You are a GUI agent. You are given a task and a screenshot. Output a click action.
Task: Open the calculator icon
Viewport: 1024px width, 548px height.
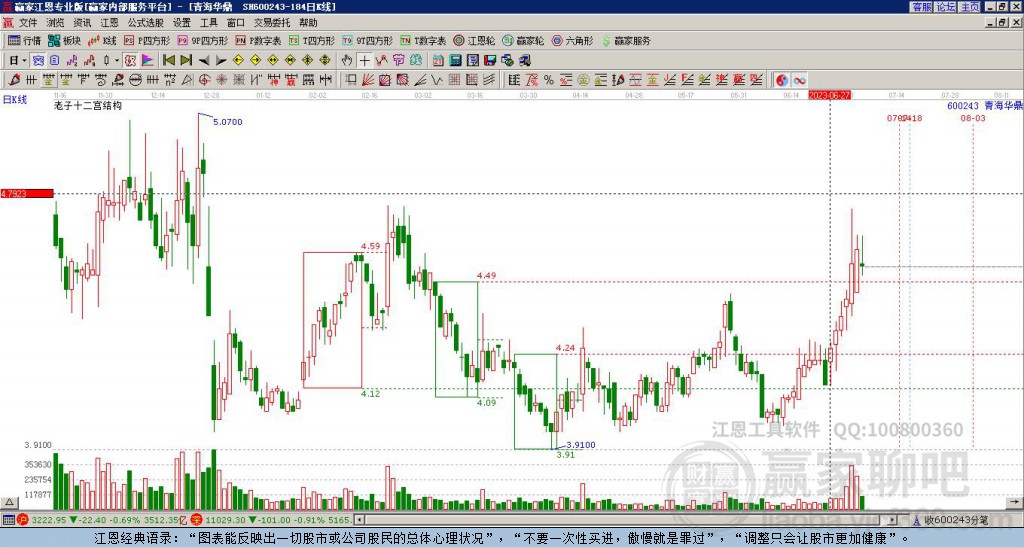(455, 61)
